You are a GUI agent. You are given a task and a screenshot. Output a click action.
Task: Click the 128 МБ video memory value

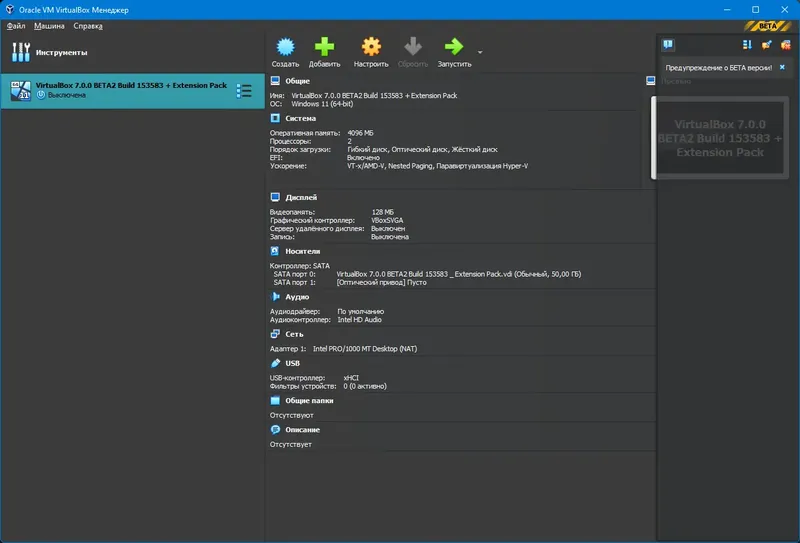click(x=383, y=212)
